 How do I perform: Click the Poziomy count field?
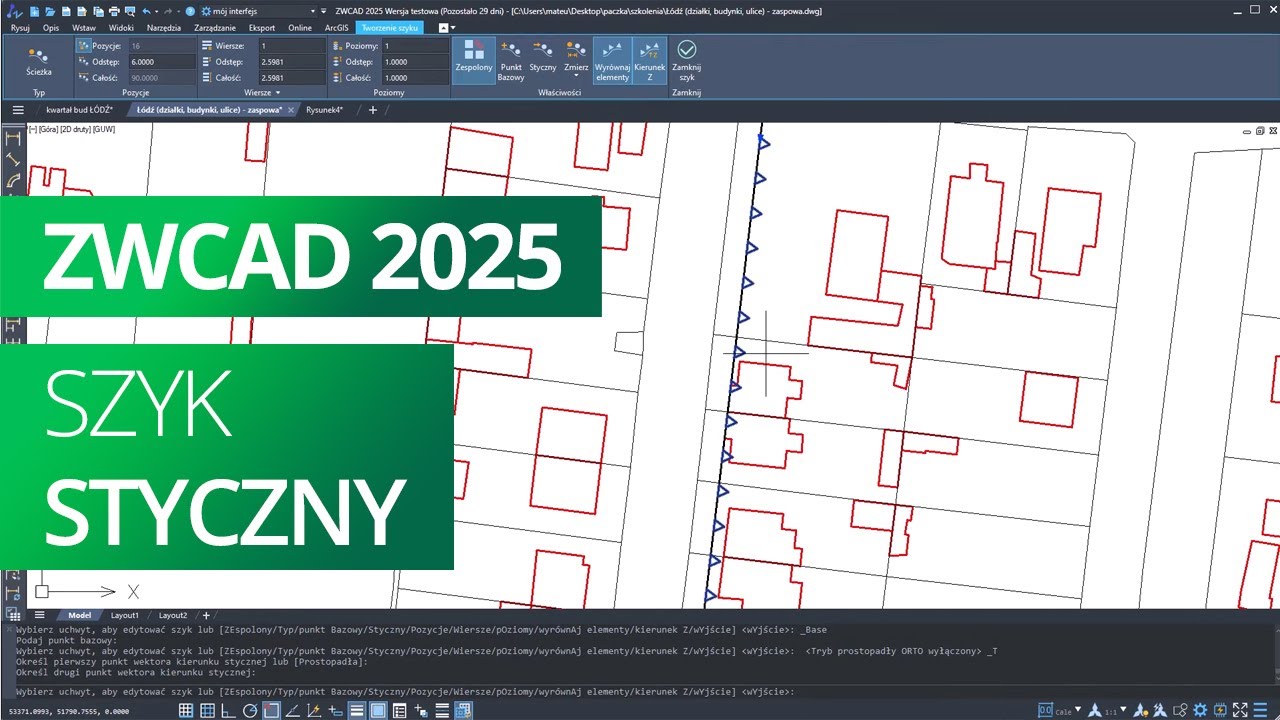coord(415,46)
